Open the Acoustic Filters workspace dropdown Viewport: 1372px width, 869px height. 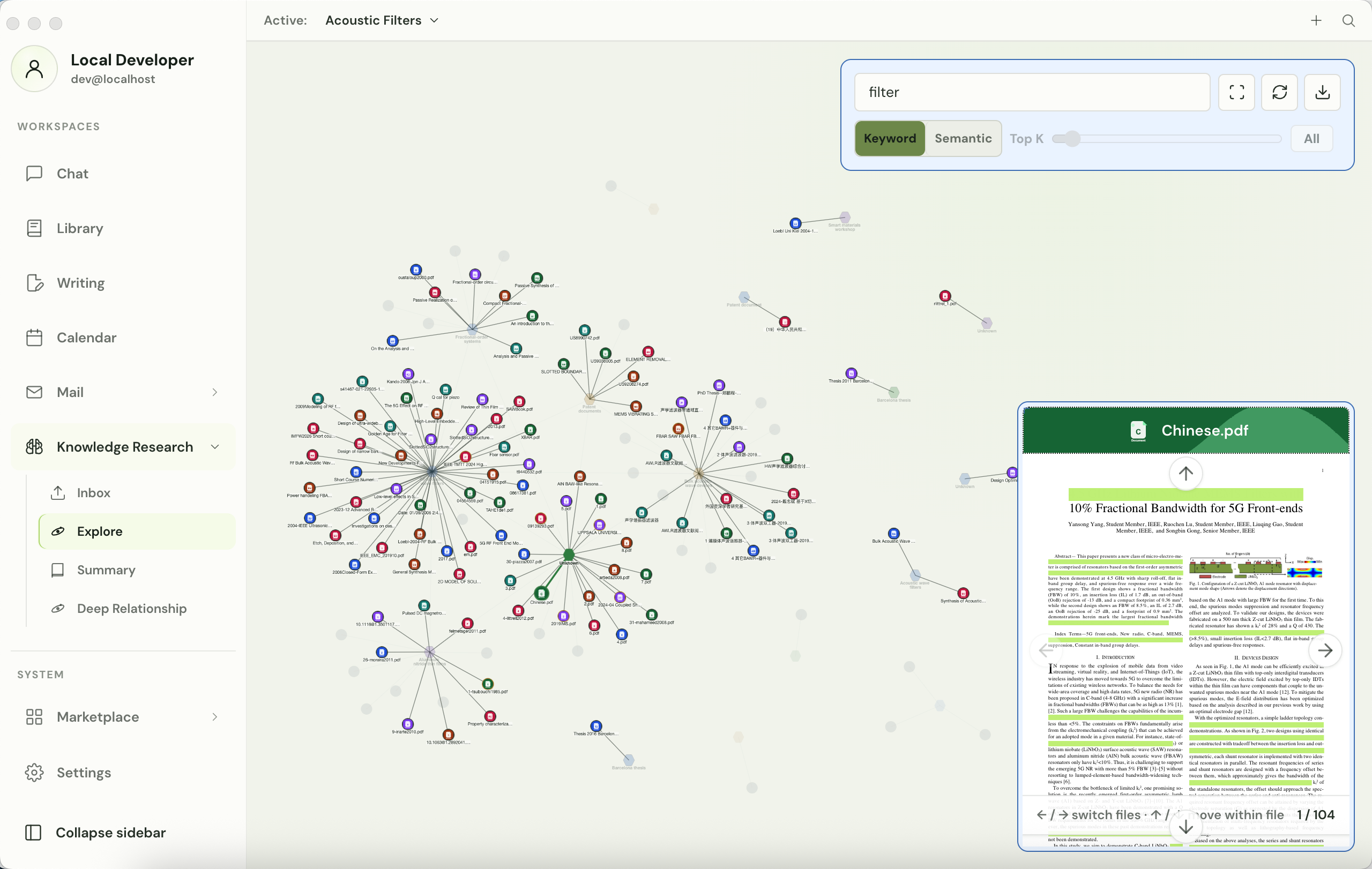(x=382, y=20)
